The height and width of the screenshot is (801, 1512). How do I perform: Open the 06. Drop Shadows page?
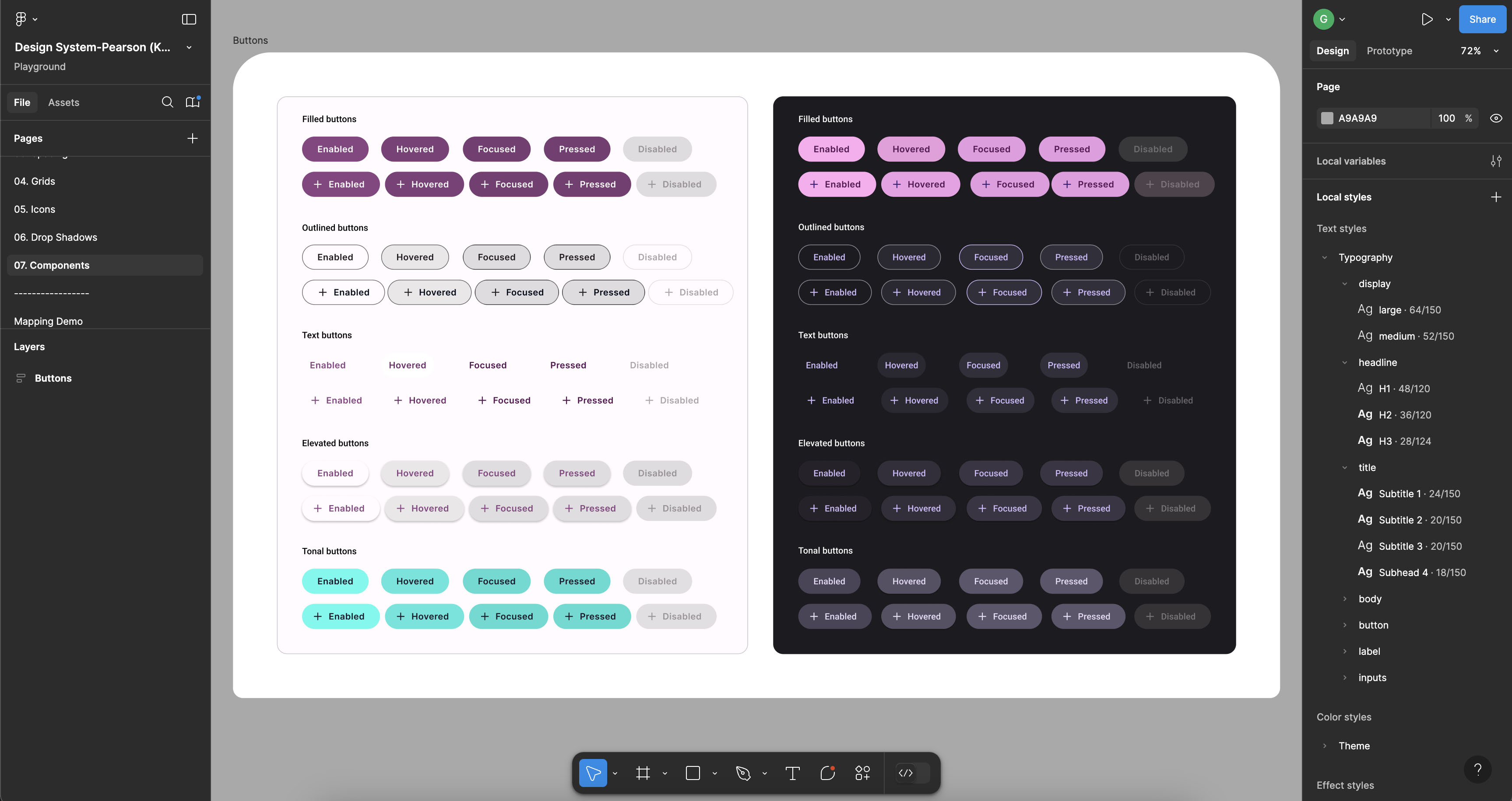(x=56, y=237)
